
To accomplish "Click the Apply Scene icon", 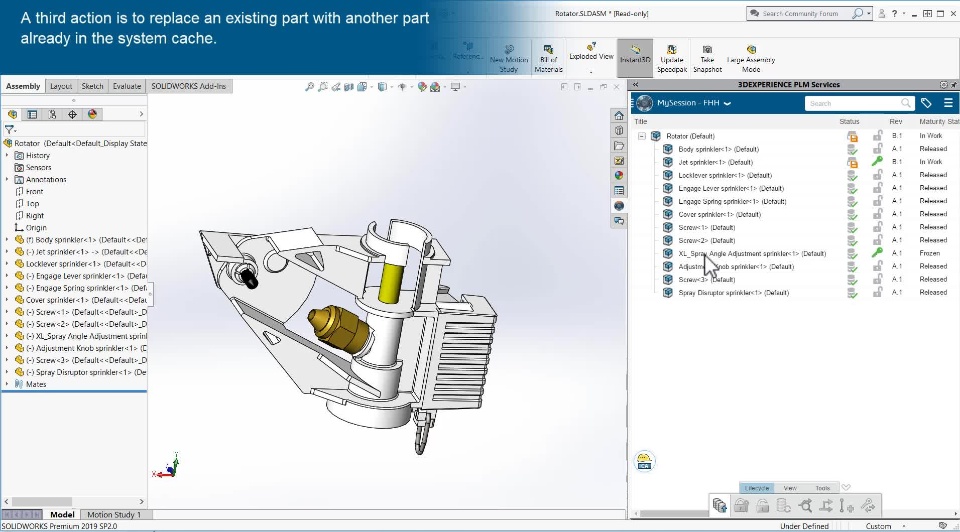I will click(435, 87).
